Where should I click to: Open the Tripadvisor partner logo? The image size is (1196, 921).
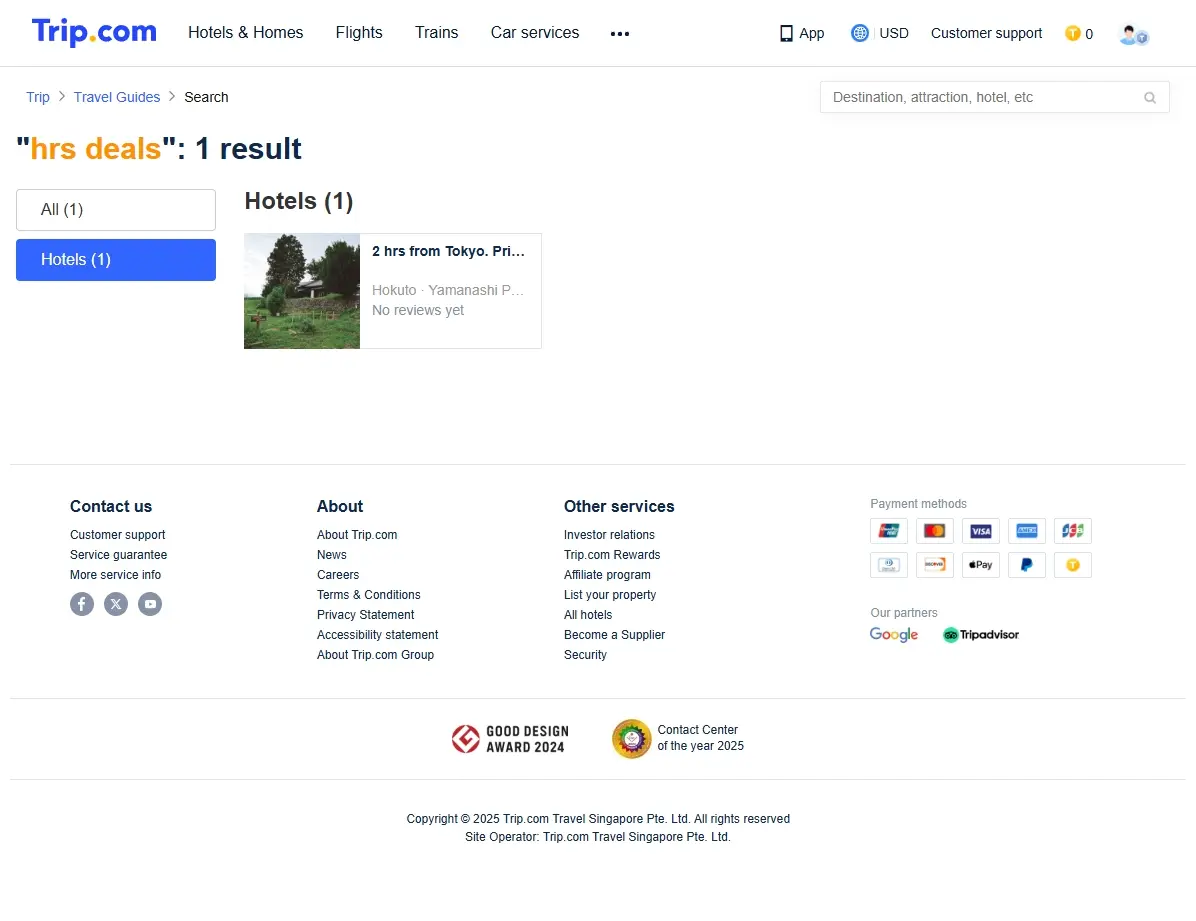point(981,634)
